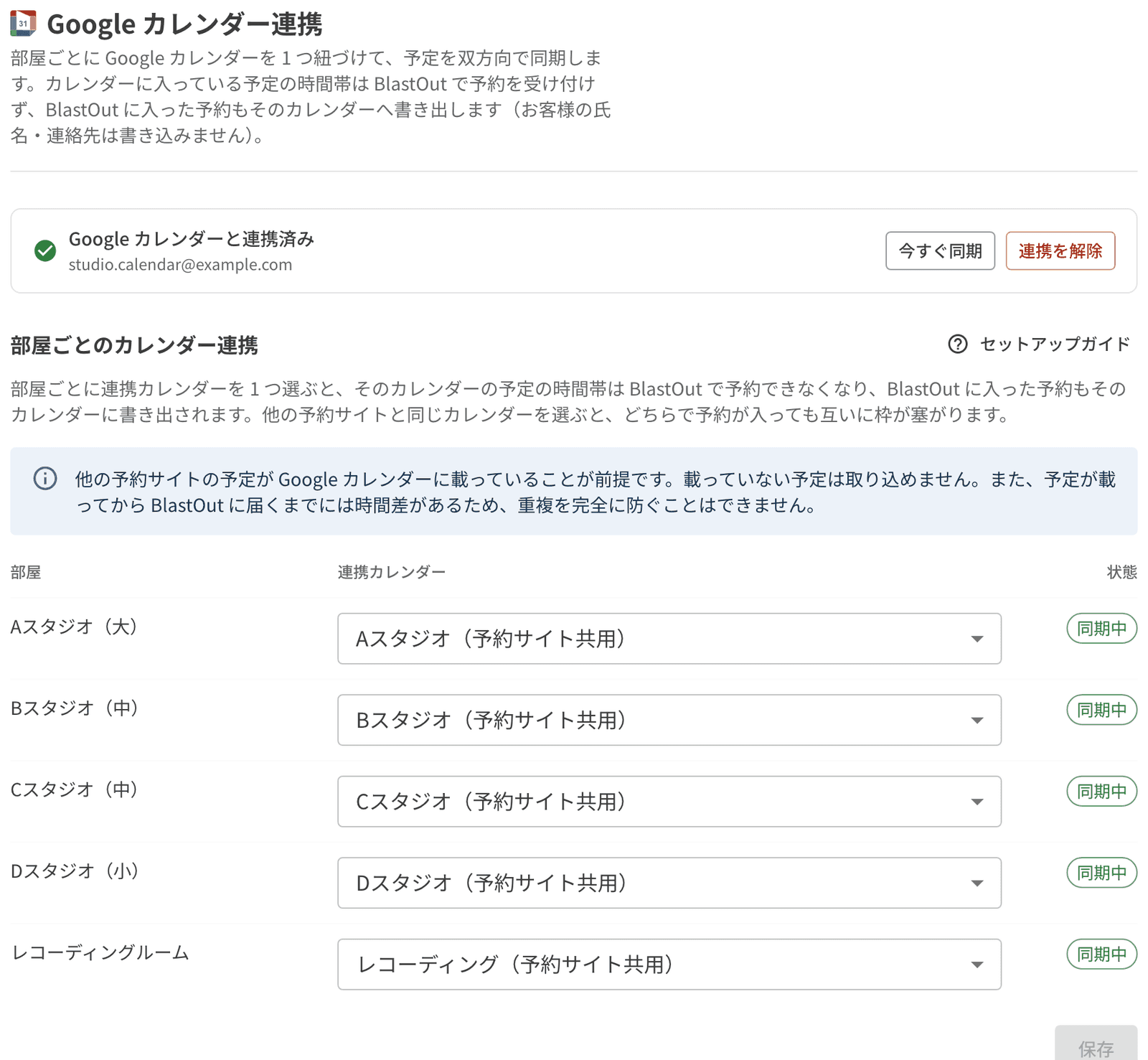
Task: Click the Google カレンダー連携 page title
Action: point(184,24)
